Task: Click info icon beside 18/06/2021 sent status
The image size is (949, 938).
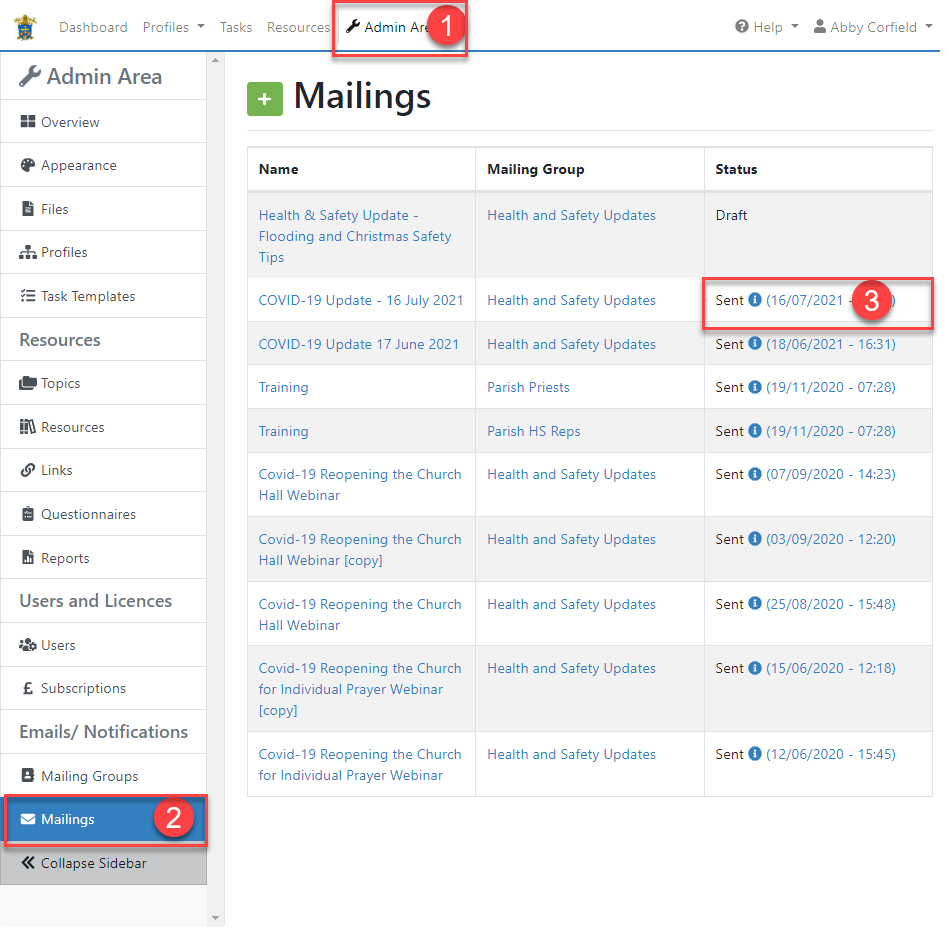Action: 755,344
